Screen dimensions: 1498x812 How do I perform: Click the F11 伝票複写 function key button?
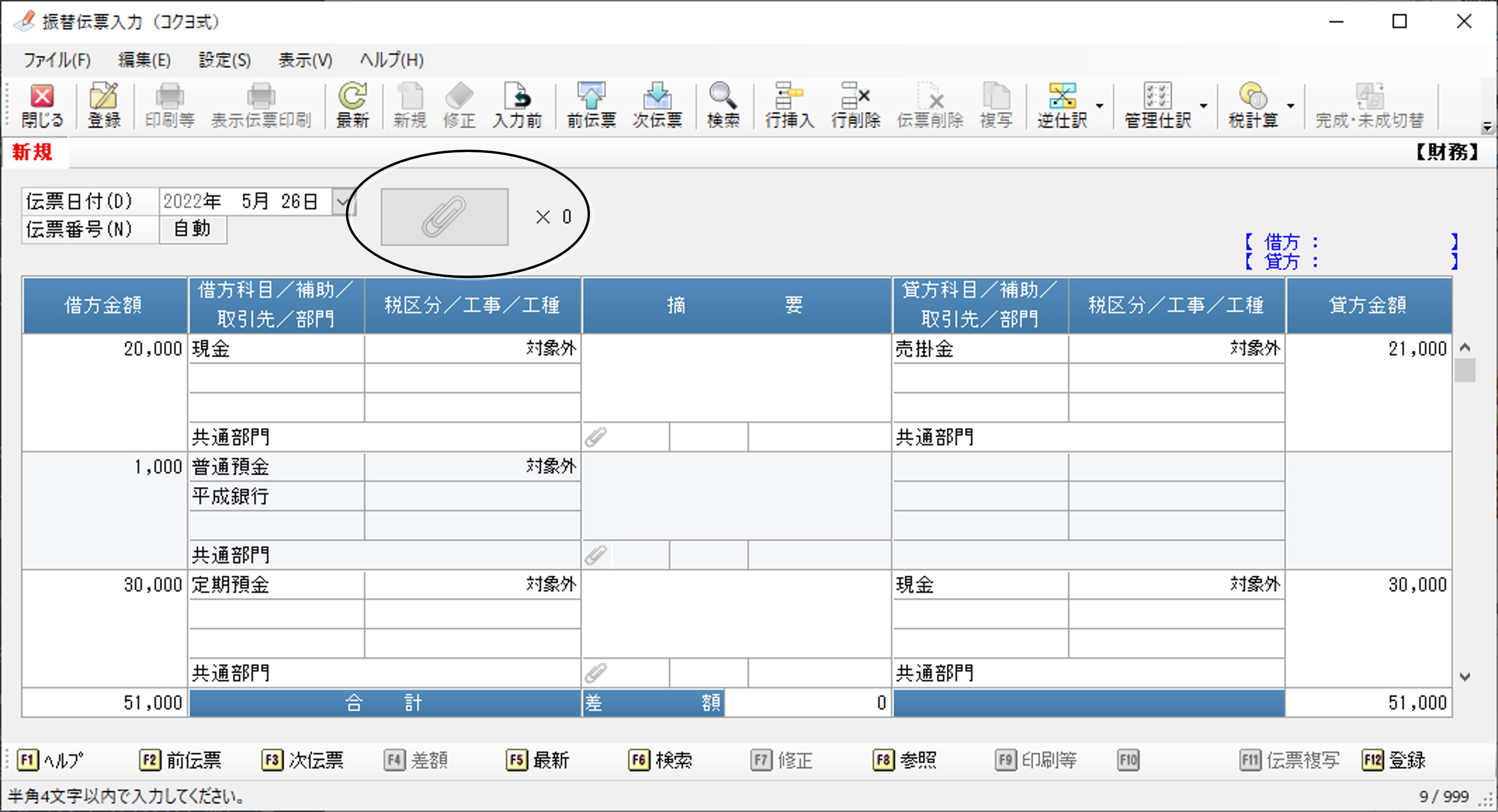[1290, 760]
